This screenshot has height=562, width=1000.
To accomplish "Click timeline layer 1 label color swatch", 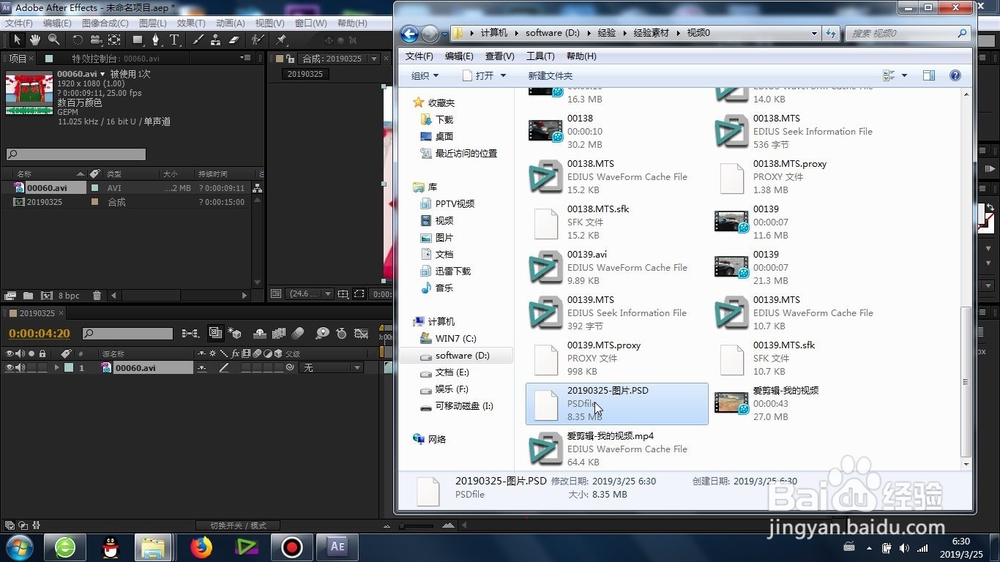I will click(x=68, y=367).
